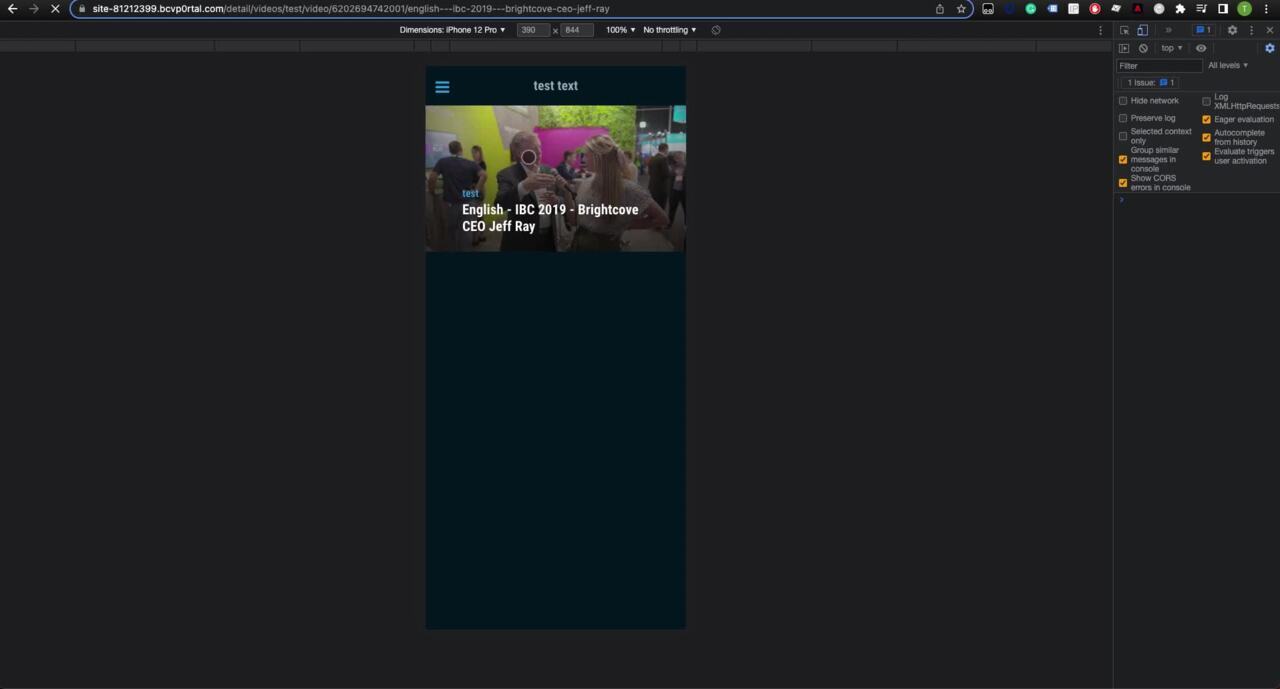The image size is (1280, 689).
Task: Enable the Preserve log checkbox
Action: click(x=1123, y=118)
